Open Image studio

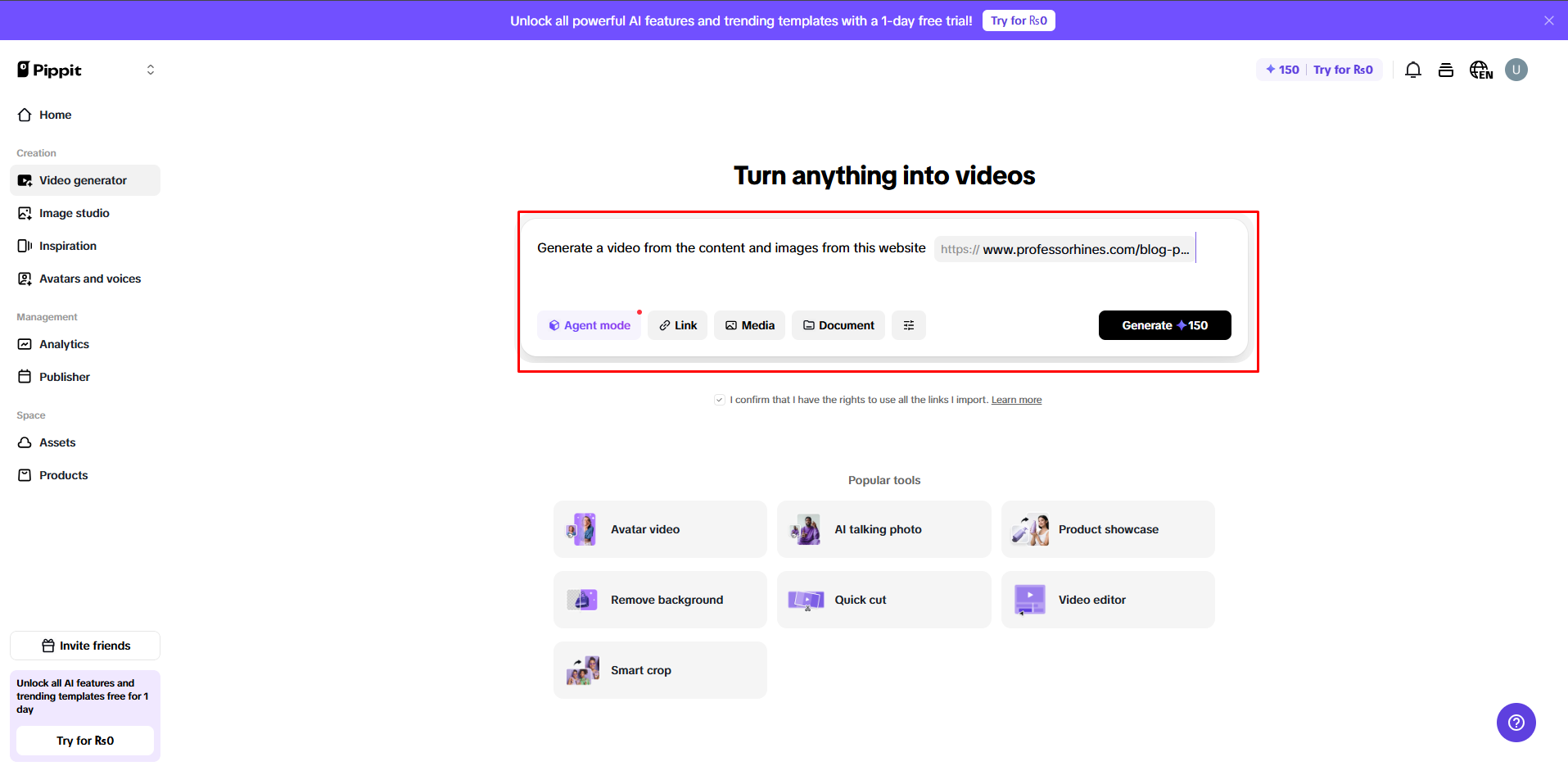(x=85, y=213)
